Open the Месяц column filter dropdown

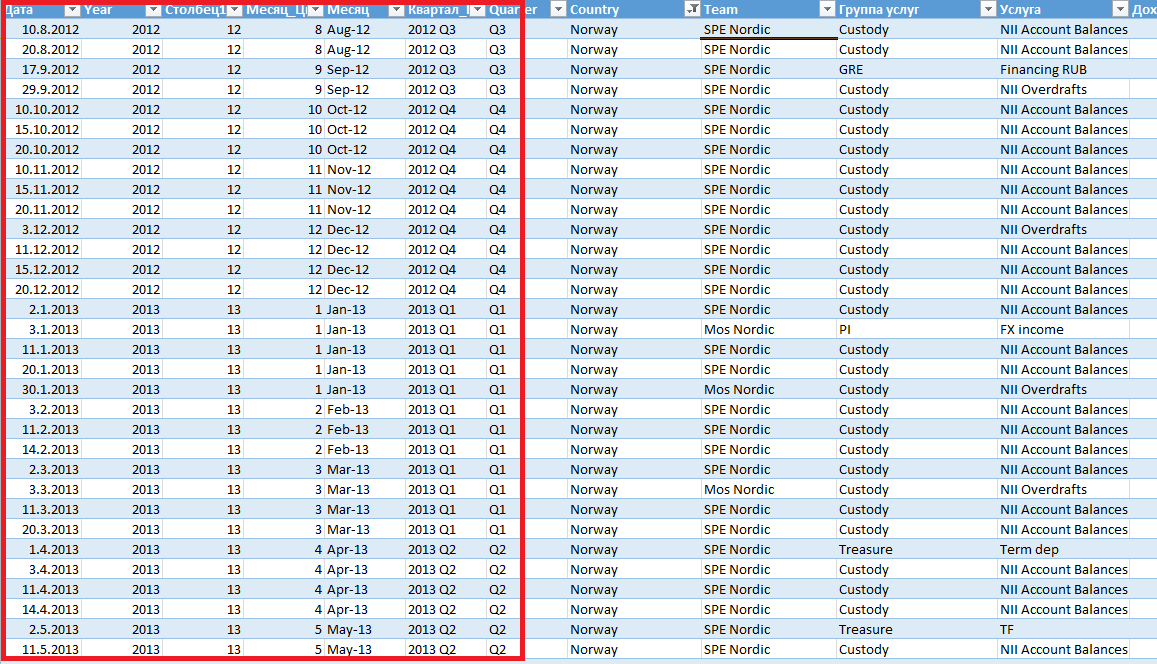[x=396, y=10]
